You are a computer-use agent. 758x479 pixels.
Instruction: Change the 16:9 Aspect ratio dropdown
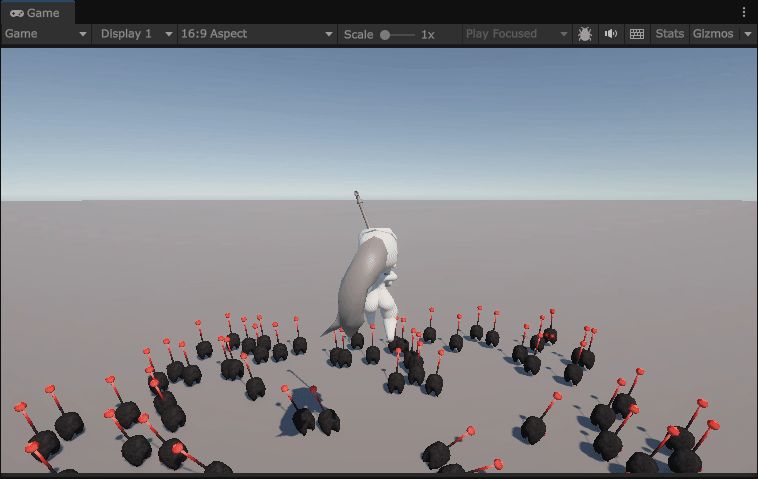256,34
